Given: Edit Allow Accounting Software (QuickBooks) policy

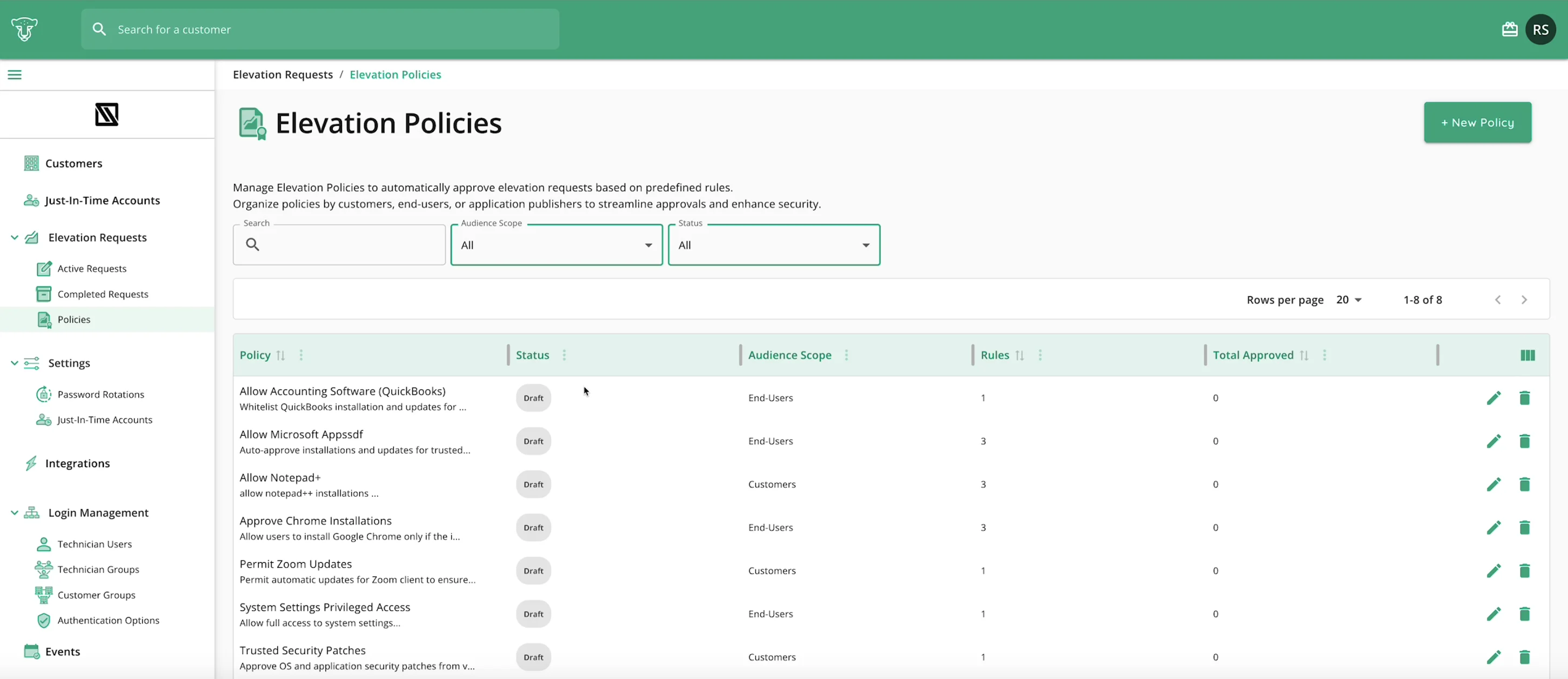Looking at the screenshot, I should pyautogui.click(x=1494, y=398).
